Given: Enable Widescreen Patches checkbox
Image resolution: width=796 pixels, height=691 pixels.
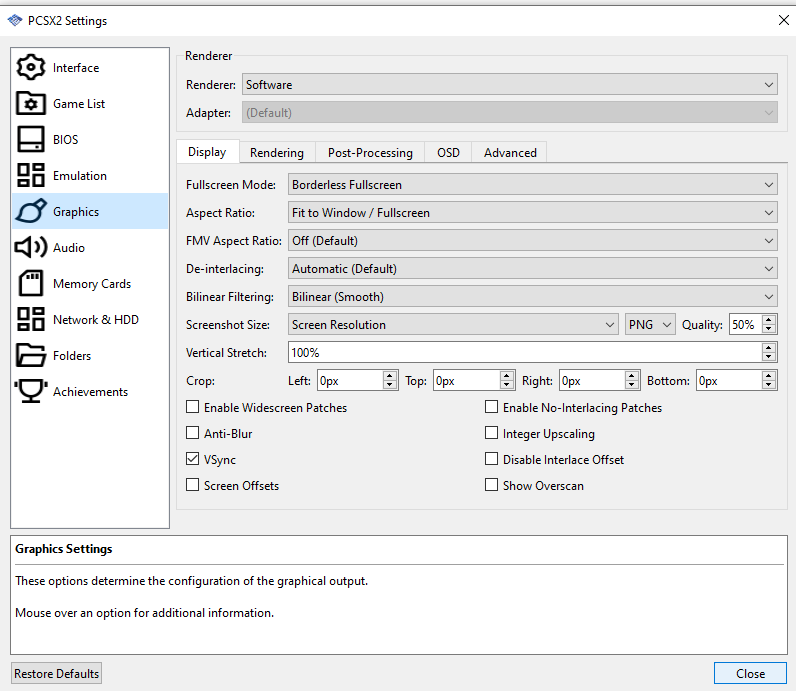Looking at the screenshot, I should [x=192, y=407].
